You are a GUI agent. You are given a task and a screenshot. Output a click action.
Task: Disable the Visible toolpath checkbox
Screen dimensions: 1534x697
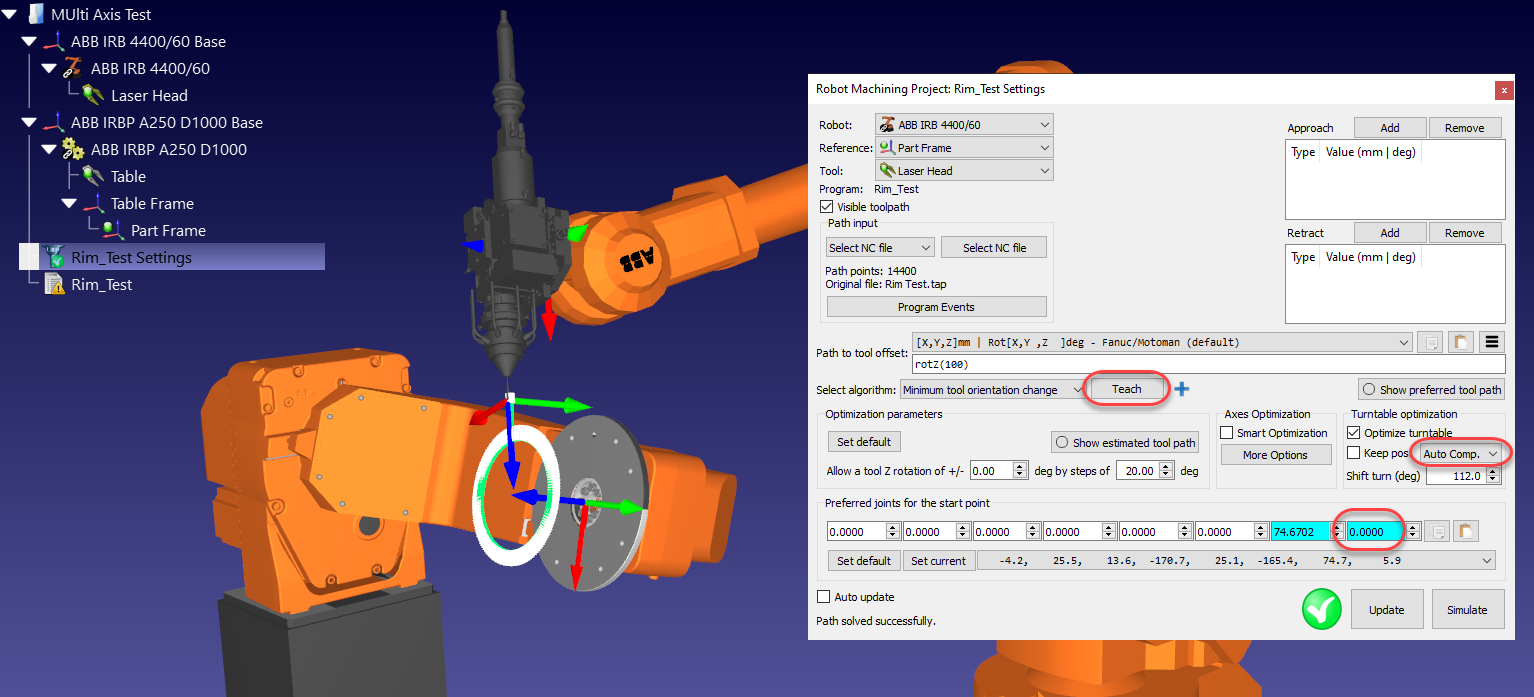pyautogui.click(x=826, y=207)
